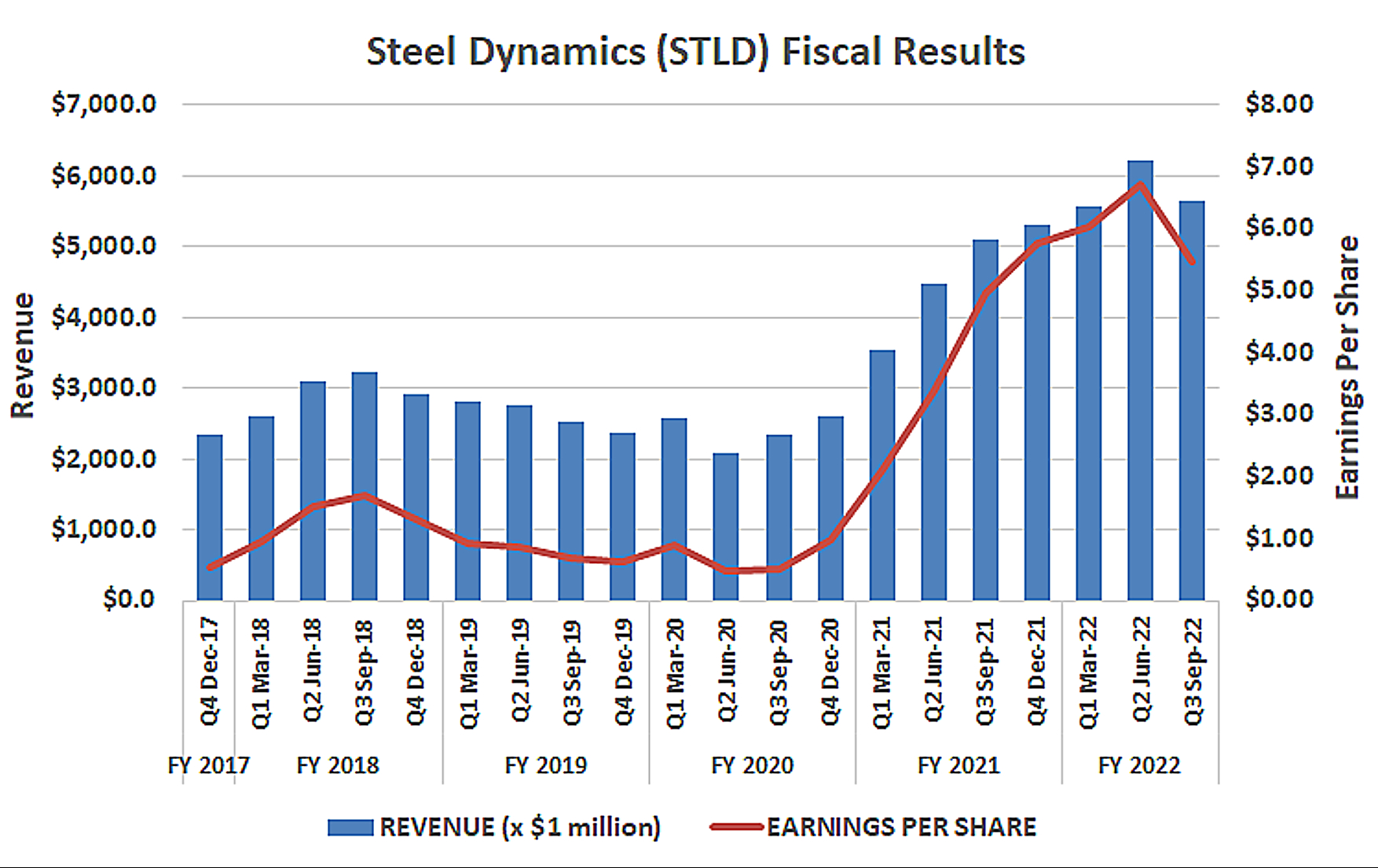This screenshot has width=1378, height=868.
Task: Click the earnings line peak at Q2 Jun-22
Action: click(1140, 185)
